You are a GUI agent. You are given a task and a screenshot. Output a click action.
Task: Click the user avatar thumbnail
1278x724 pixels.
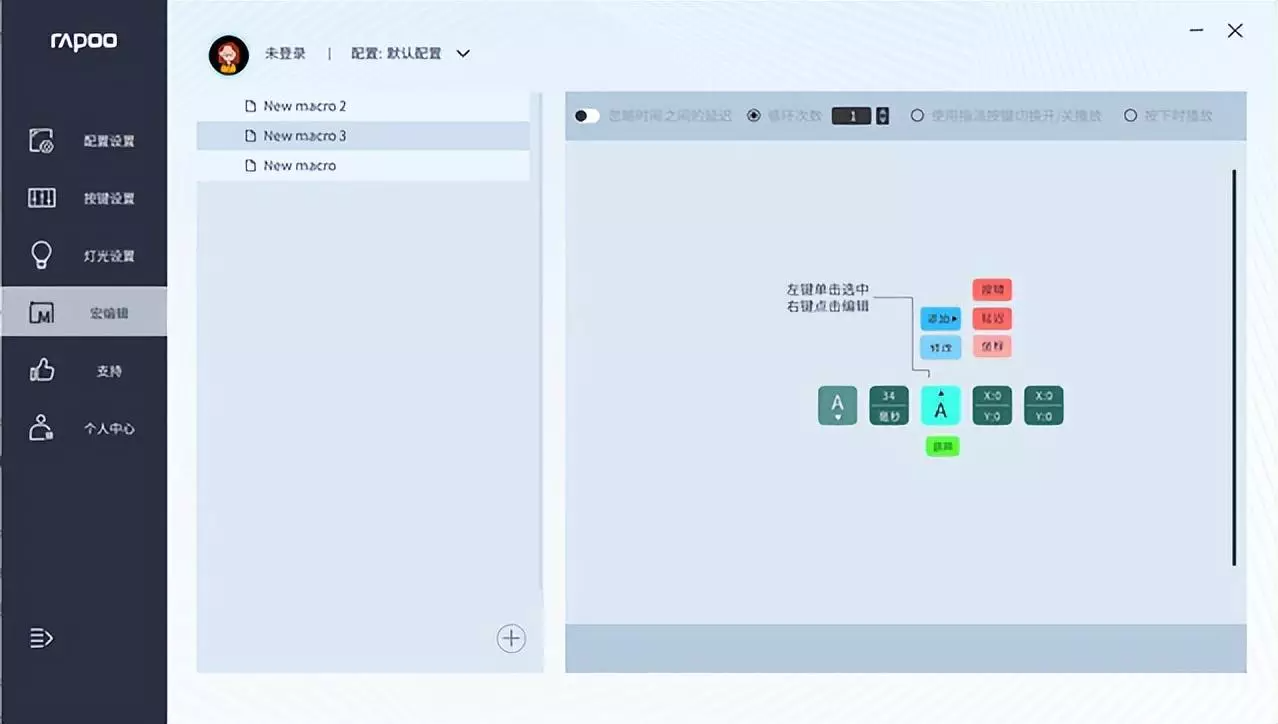(229, 54)
